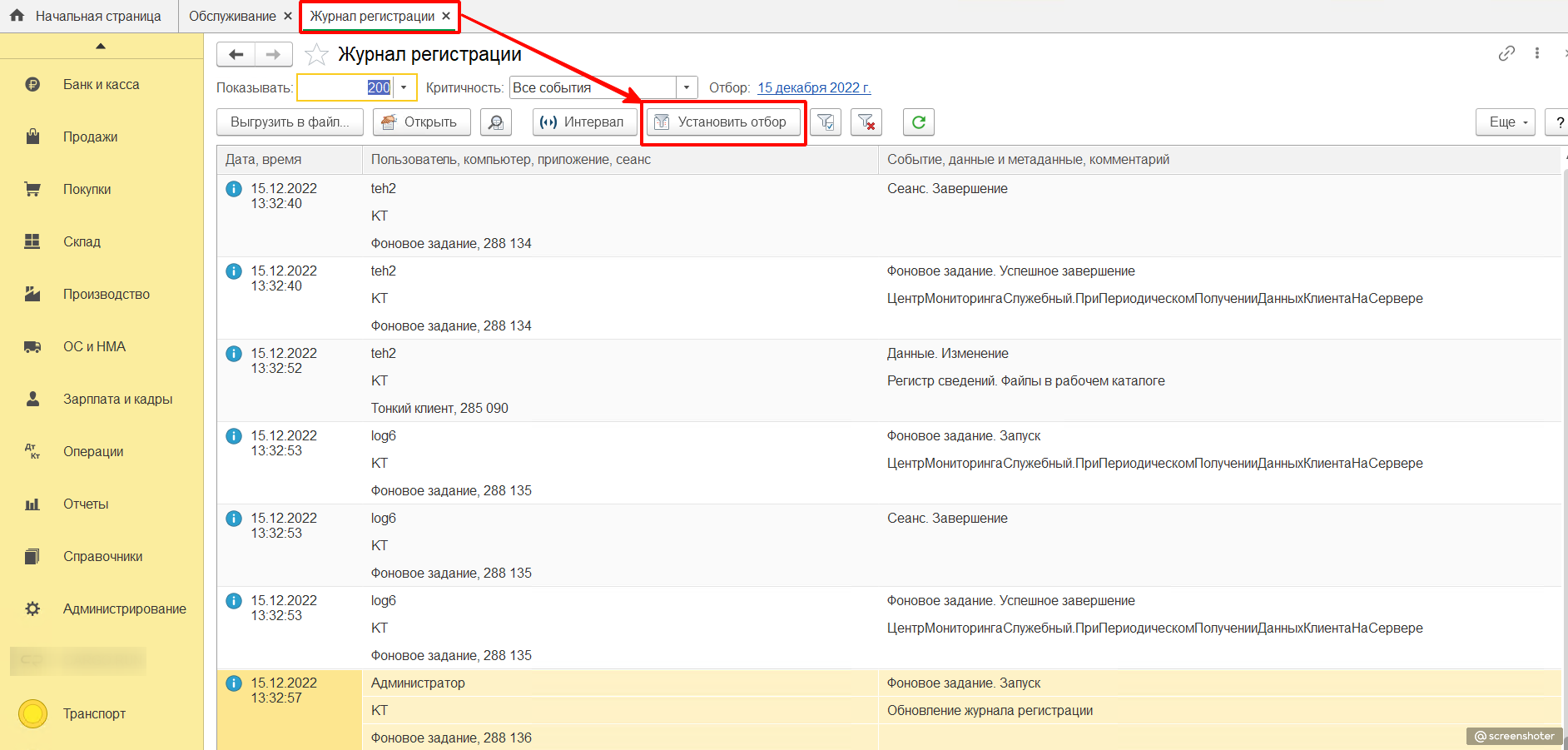The image size is (1568, 750).
Task: Click the find/search binoculars icon button
Action: 496,122
